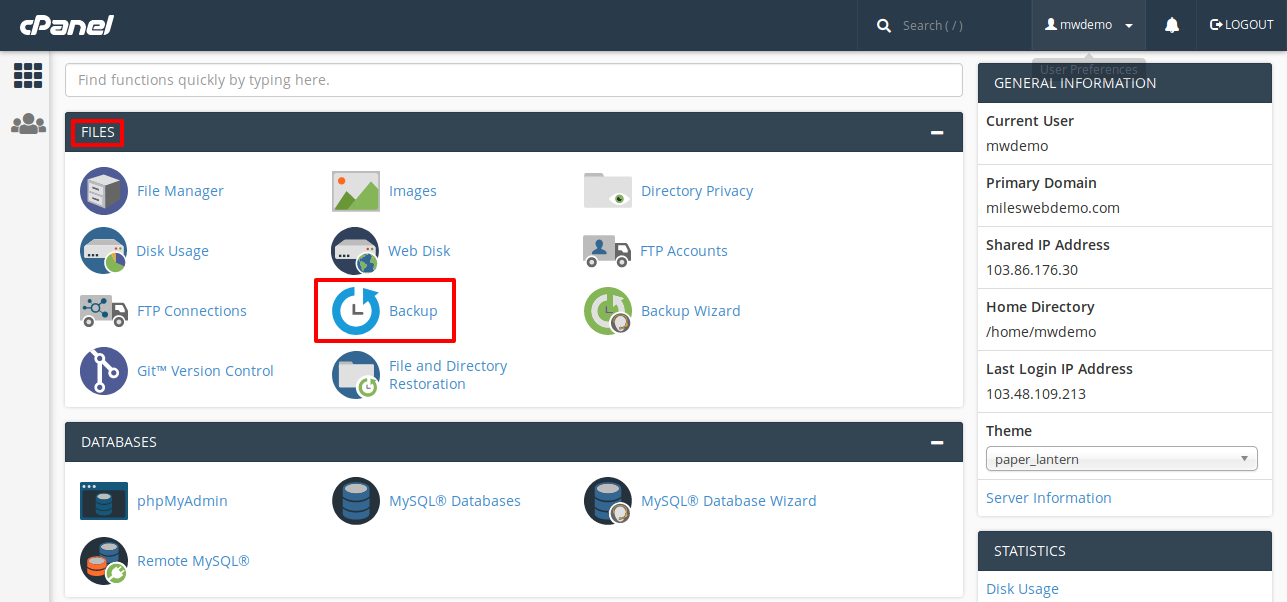
Task: Click the FTP Accounts truck icon
Action: pyautogui.click(x=607, y=251)
